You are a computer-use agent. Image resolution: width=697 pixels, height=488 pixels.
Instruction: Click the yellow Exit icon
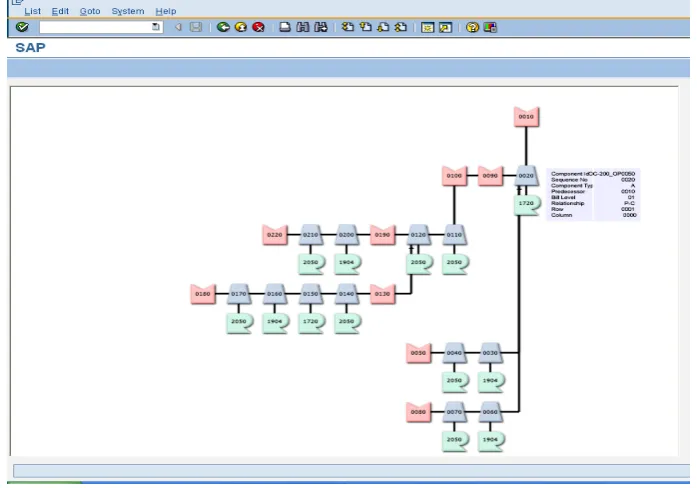coord(241,27)
